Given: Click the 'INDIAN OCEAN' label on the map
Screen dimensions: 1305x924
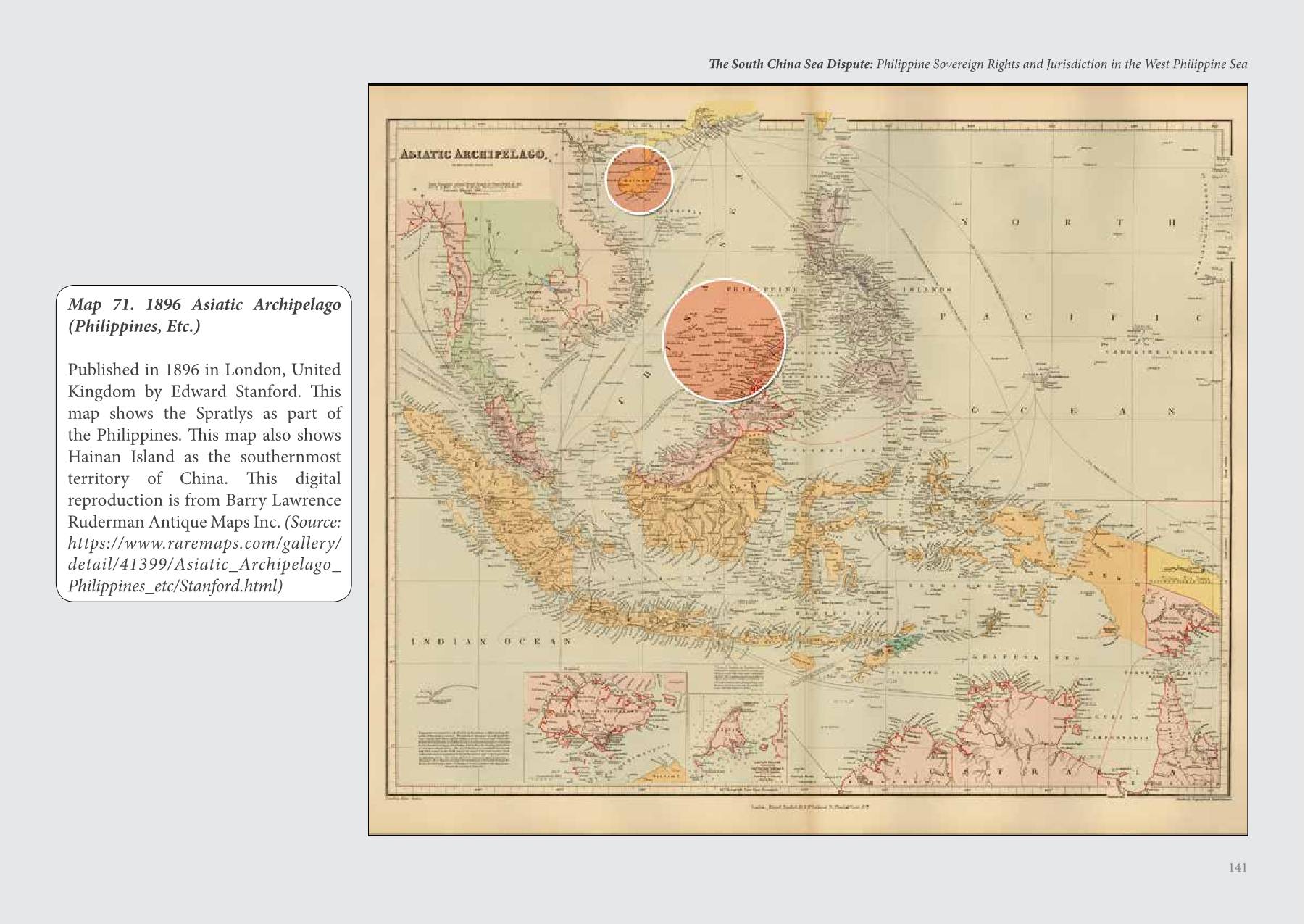Looking at the screenshot, I should click(491, 641).
